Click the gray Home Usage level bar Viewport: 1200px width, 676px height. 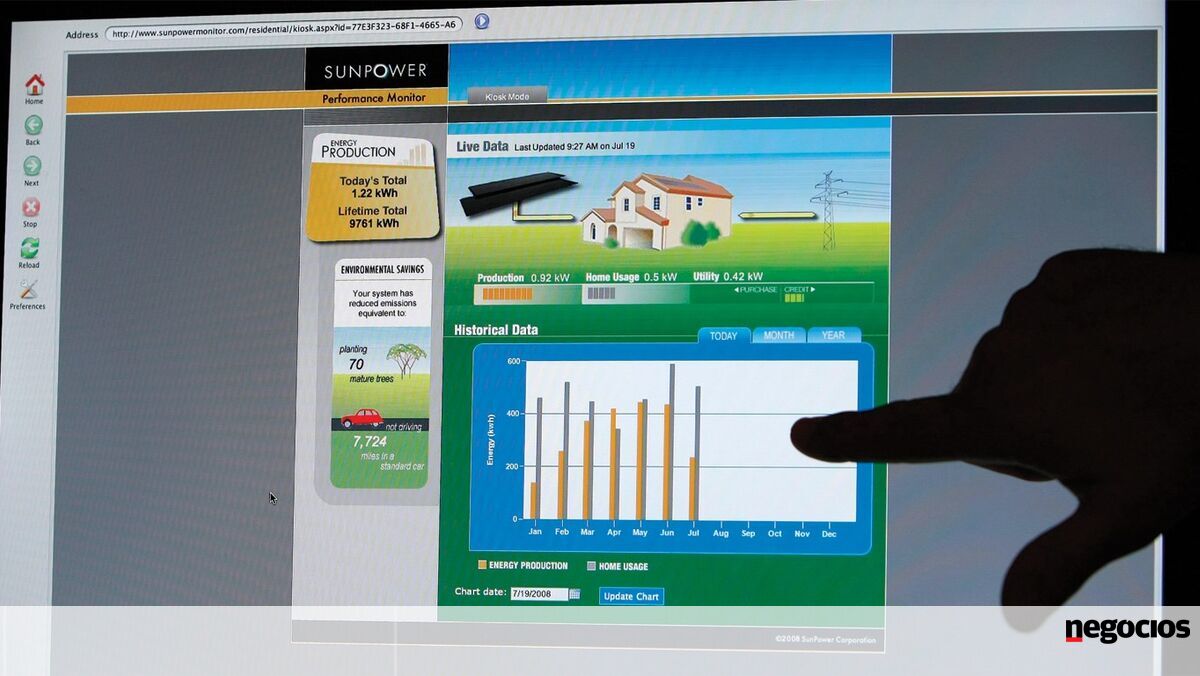pos(601,294)
